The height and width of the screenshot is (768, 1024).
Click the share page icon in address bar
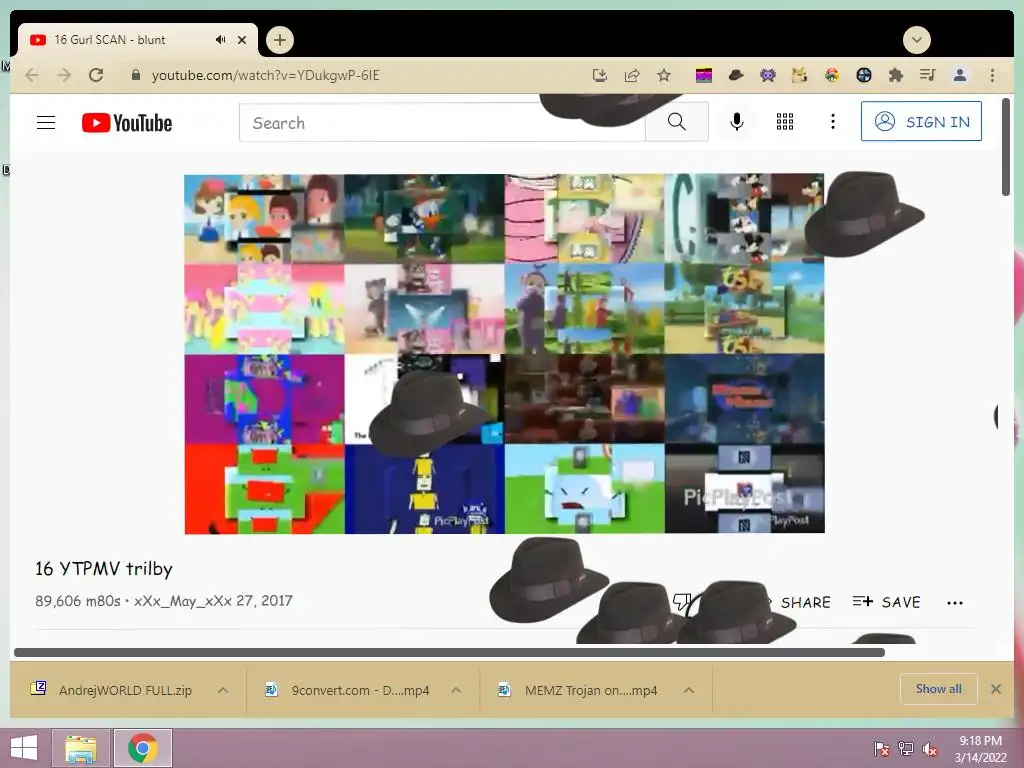pos(632,75)
